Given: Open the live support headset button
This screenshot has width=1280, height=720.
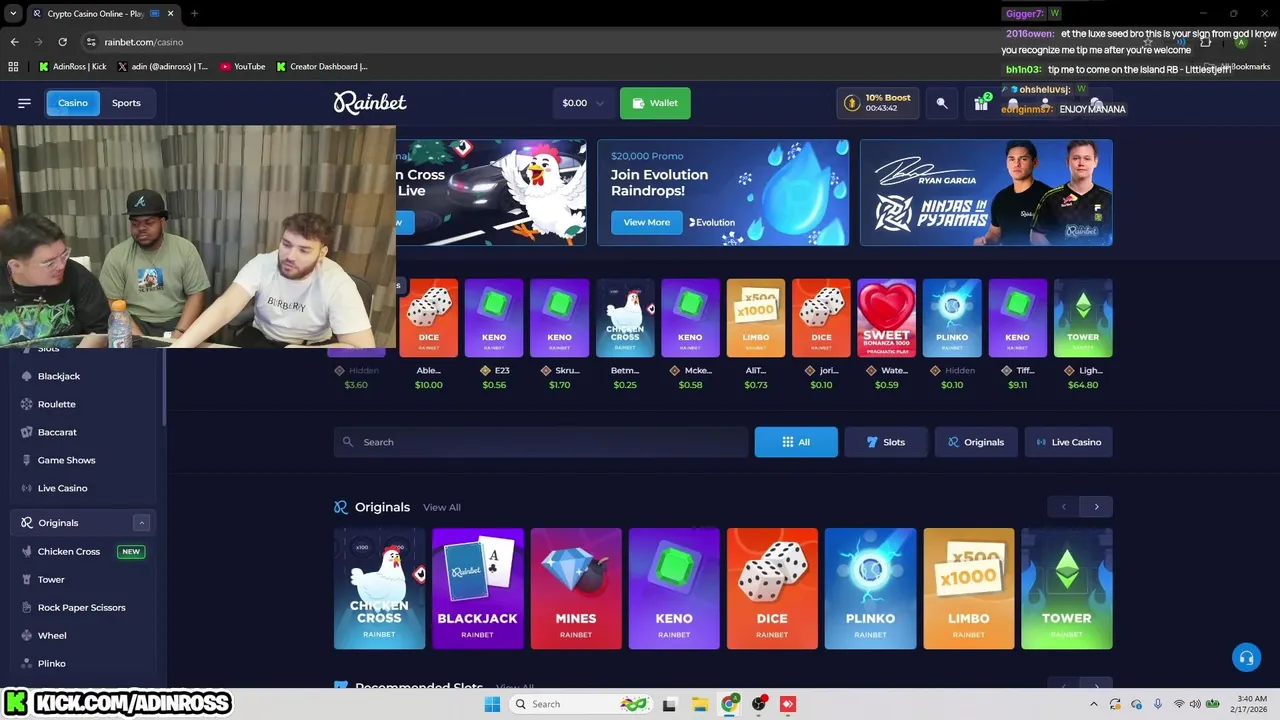Looking at the screenshot, I should click(1246, 658).
